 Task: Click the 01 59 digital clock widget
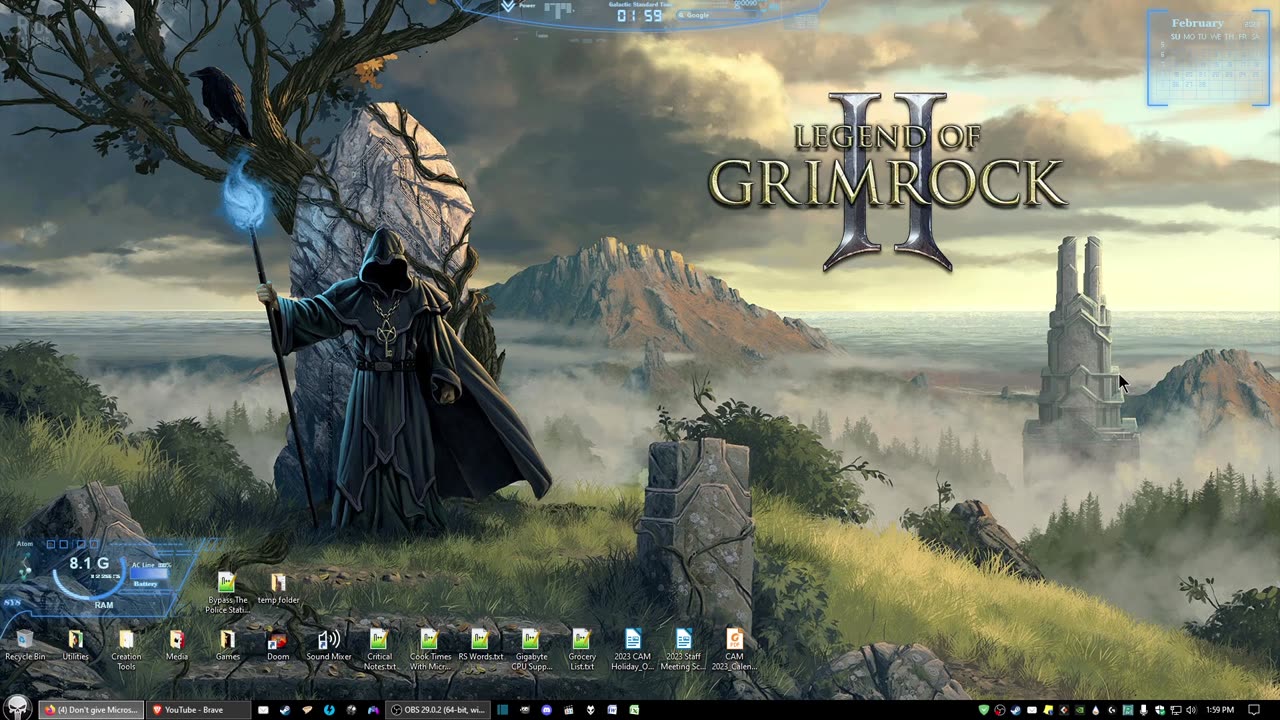coord(639,16)
